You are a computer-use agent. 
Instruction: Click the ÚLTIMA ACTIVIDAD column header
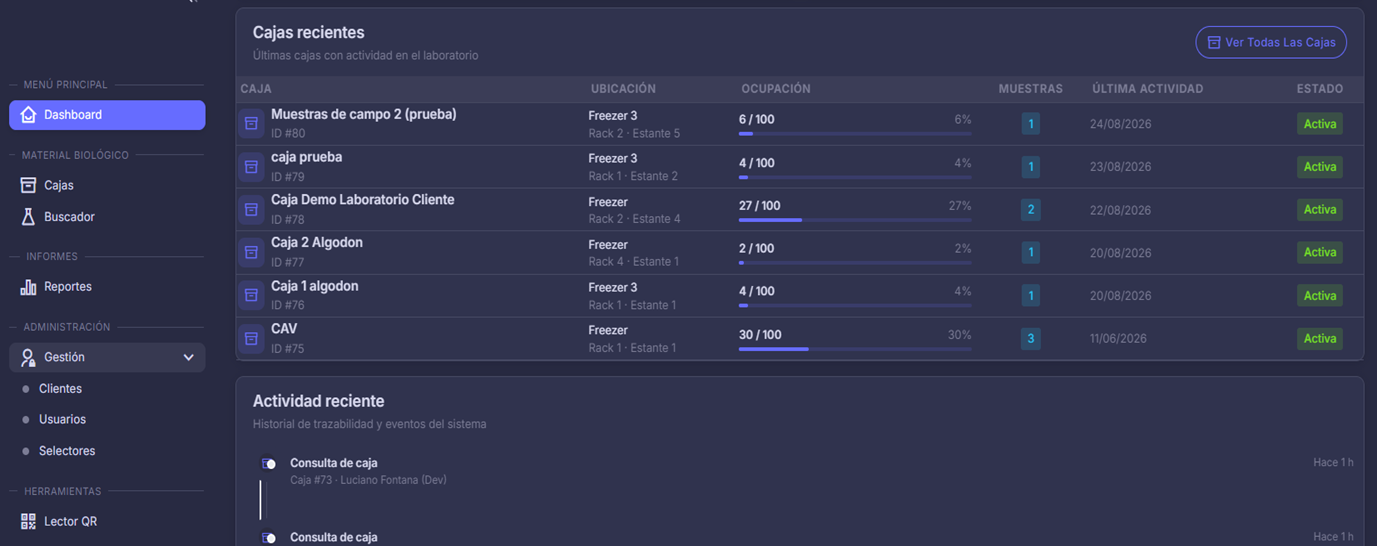1148,89
